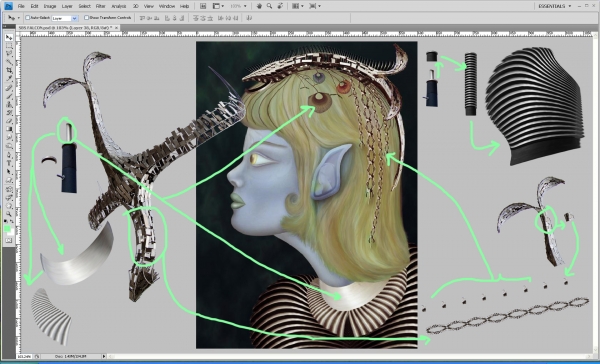Select the Move tool in toolbox

tap(9, 37)
